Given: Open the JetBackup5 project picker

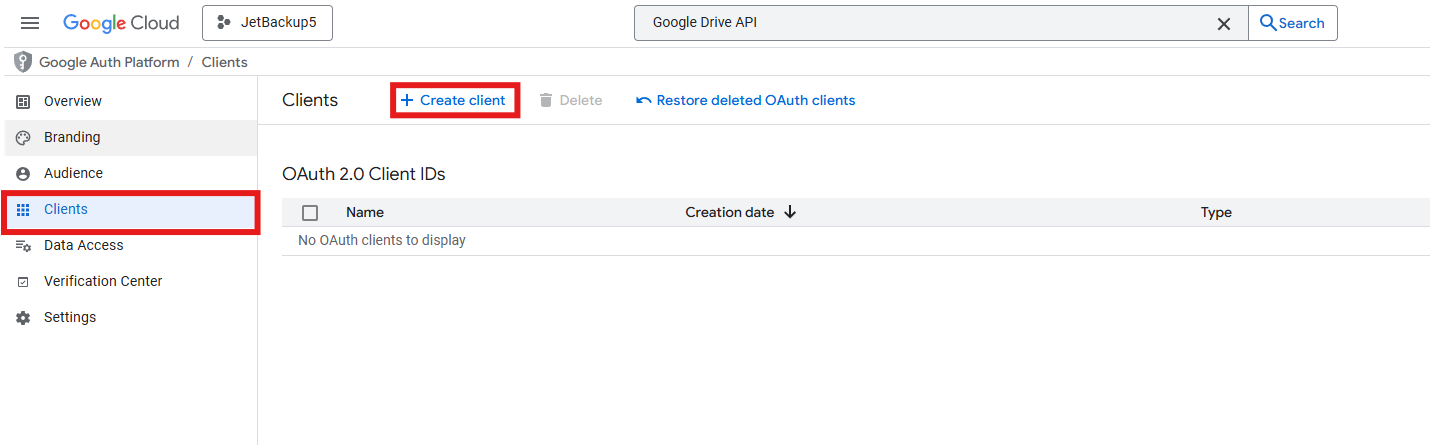Looking at the screenshot, I should pyautogui.click(x=267, y=23).
